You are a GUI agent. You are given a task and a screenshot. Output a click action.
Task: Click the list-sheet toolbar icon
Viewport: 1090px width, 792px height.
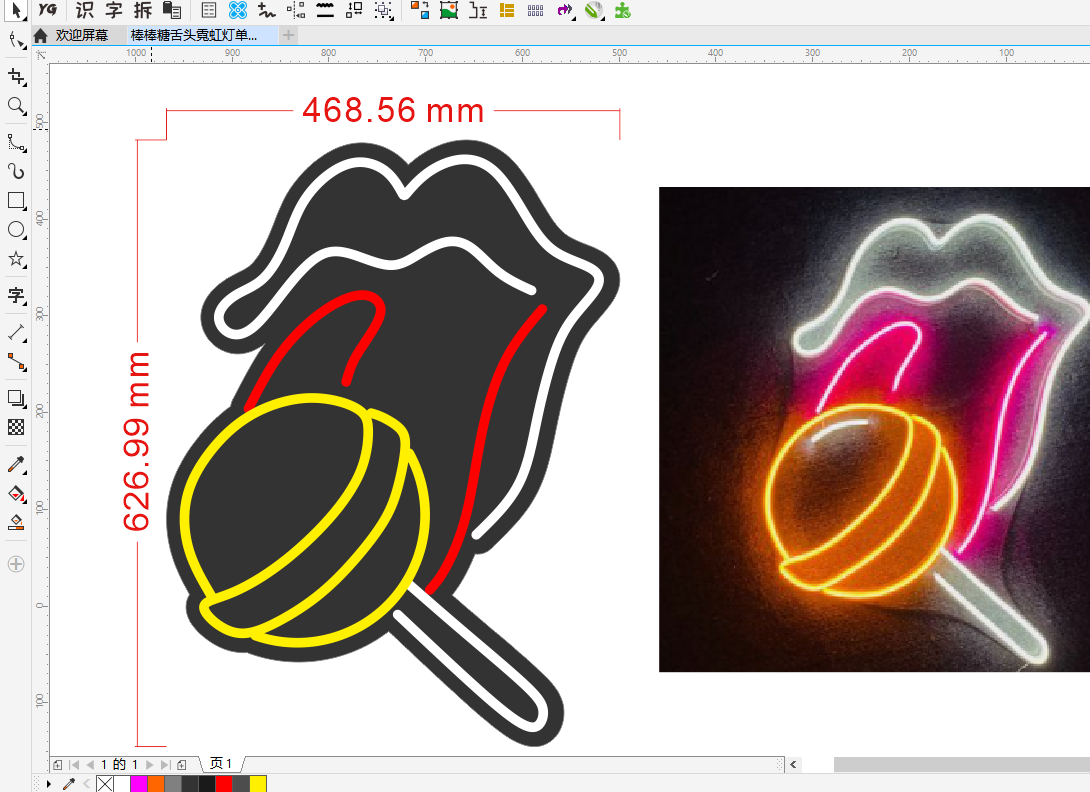209,10
